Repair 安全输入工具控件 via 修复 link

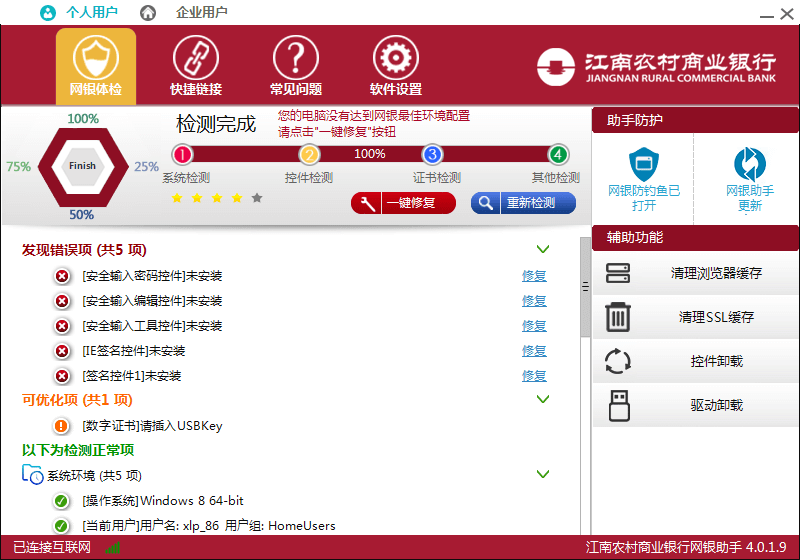534,326
